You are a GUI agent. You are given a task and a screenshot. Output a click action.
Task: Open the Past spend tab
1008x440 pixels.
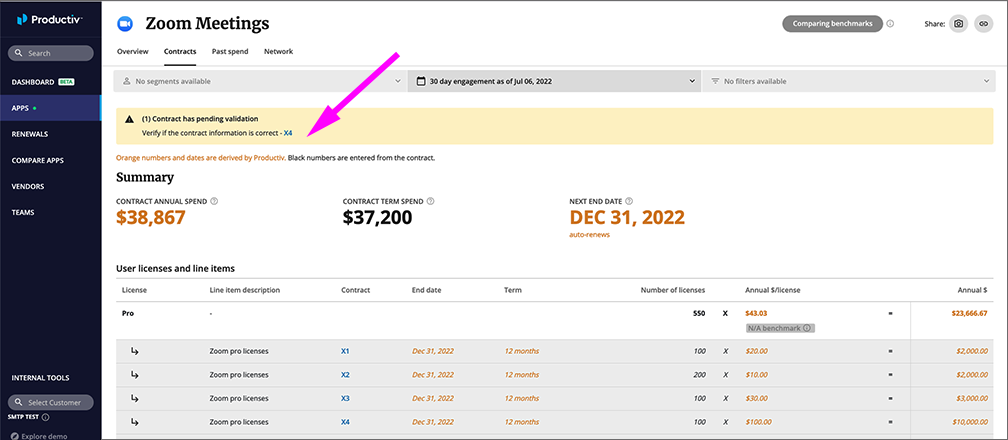click(x=230, y=51)
